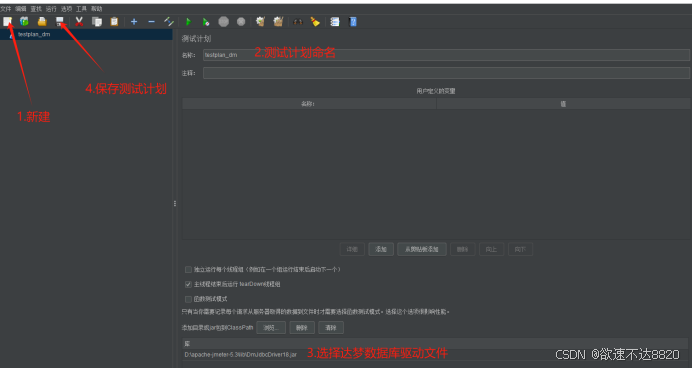692x369 pixels.
Task: Open the Templates toolbar icon
Action: click(x=24, y=21)
